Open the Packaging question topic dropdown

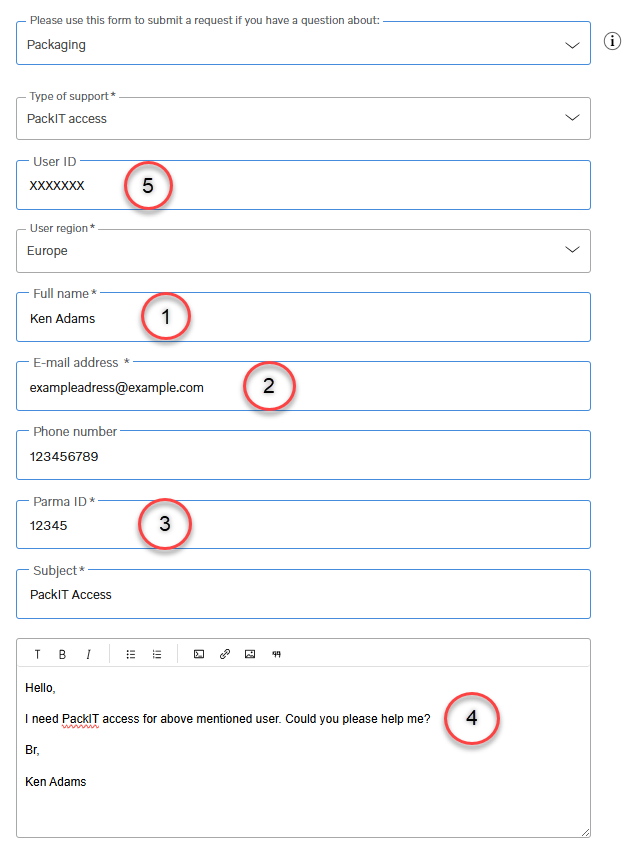(x=304, y=43)
